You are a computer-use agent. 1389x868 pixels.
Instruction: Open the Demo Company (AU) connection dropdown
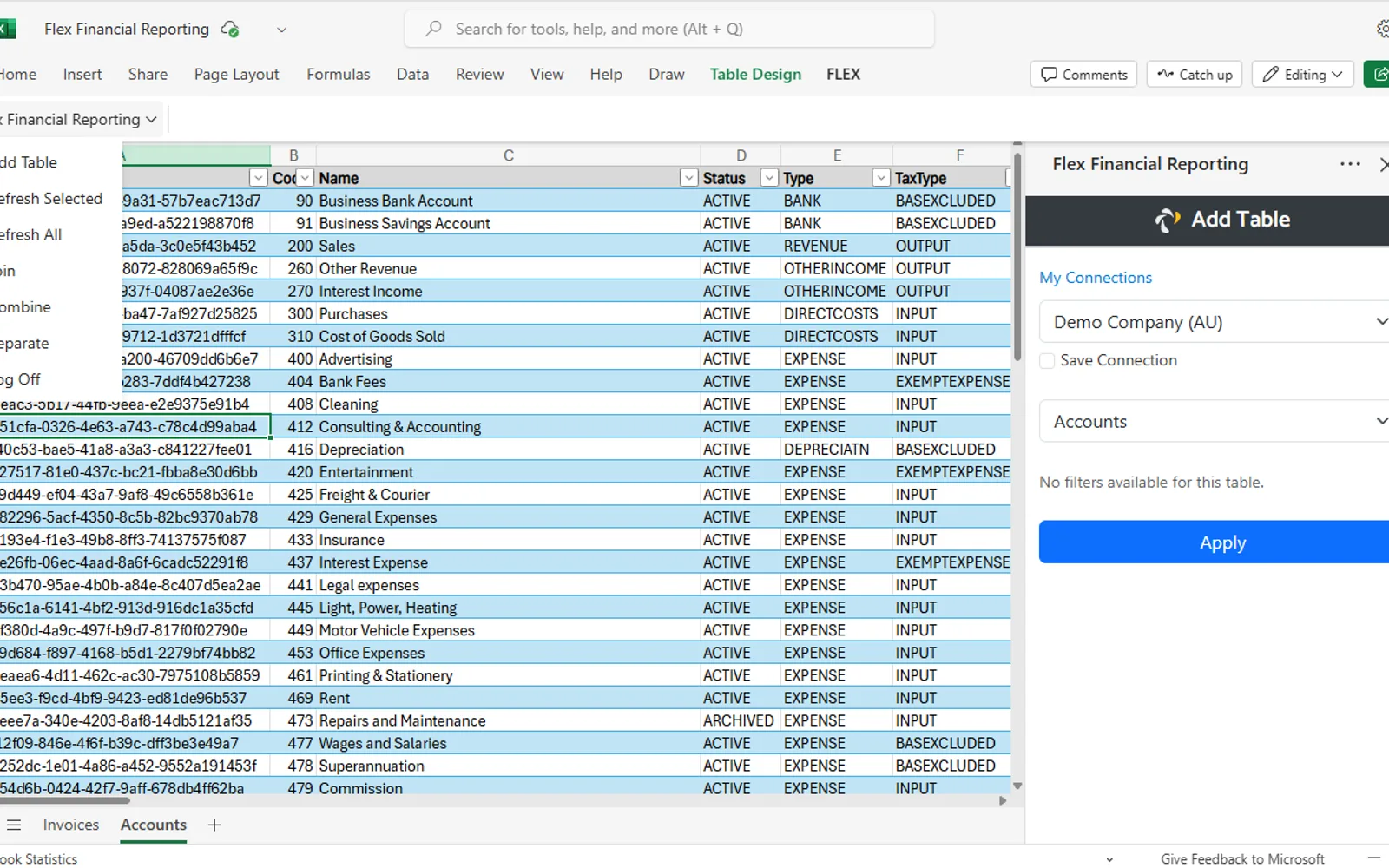(x=1215, y=322)
